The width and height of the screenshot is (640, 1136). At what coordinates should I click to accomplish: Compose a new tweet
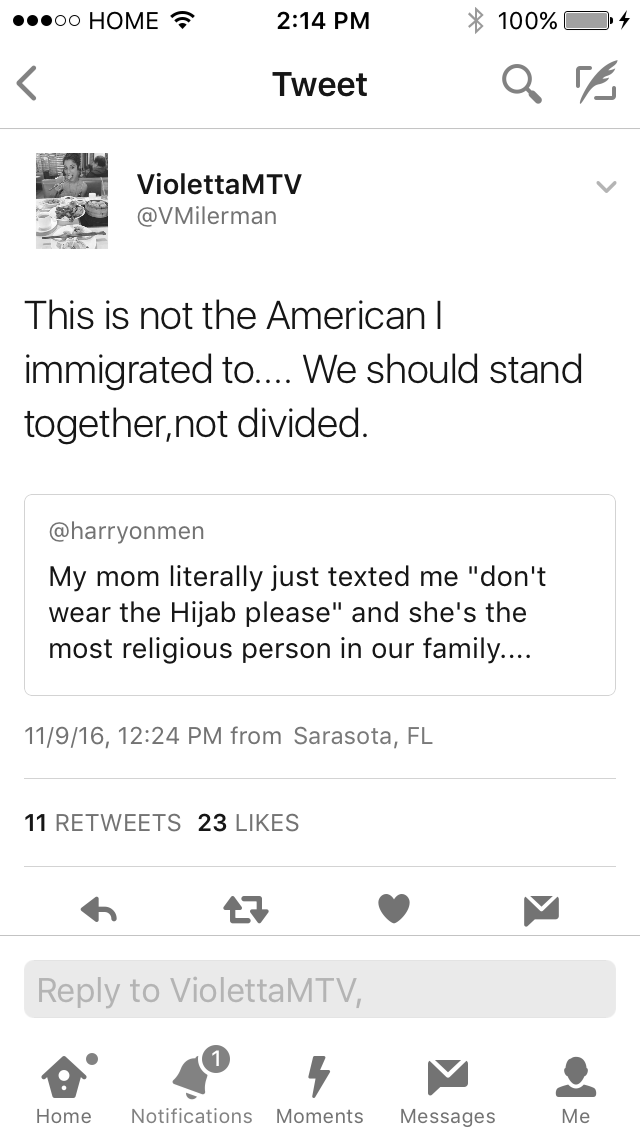tap(597, 81)
